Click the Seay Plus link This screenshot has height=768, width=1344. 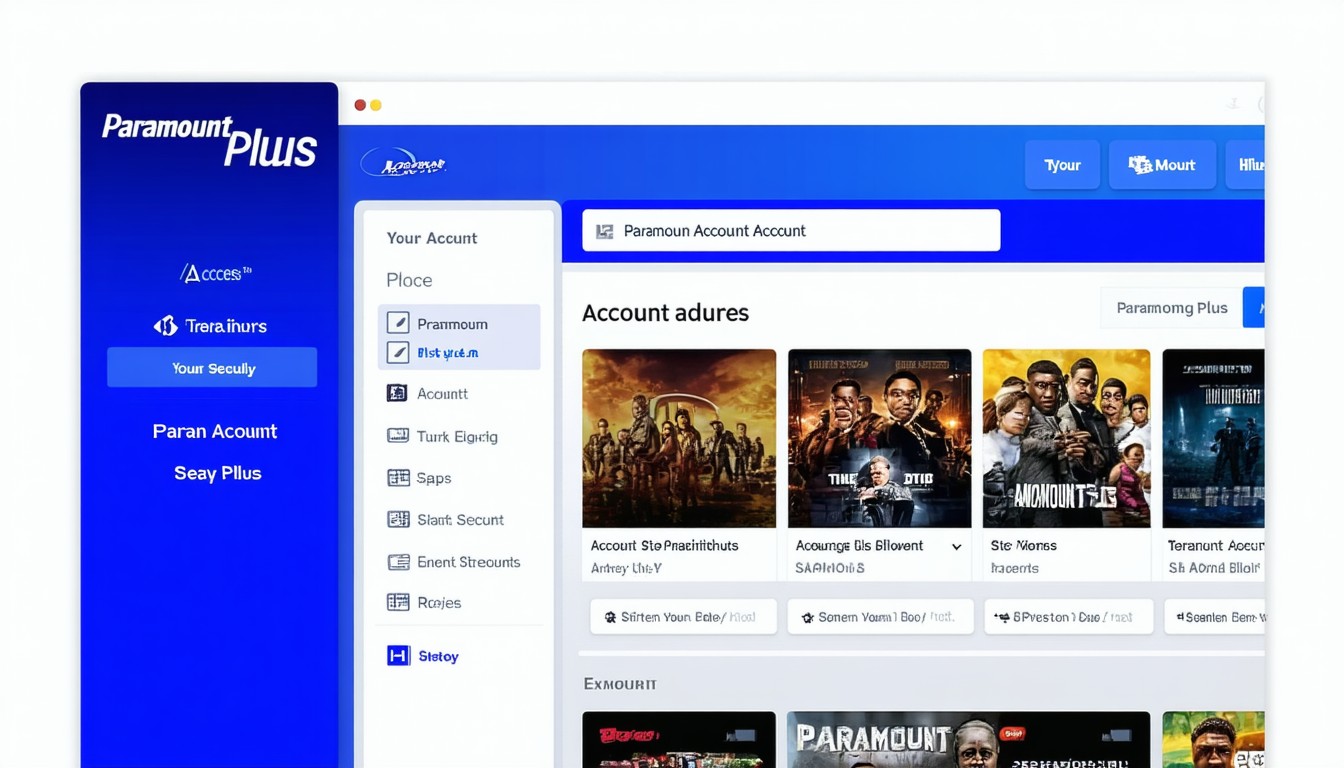[x=217, y=473]
